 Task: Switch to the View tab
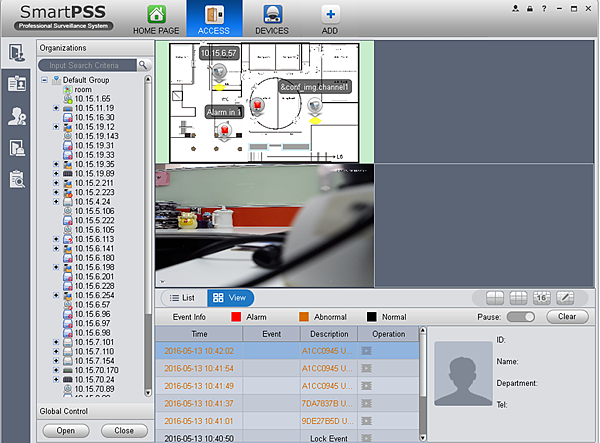pos(230,298)
